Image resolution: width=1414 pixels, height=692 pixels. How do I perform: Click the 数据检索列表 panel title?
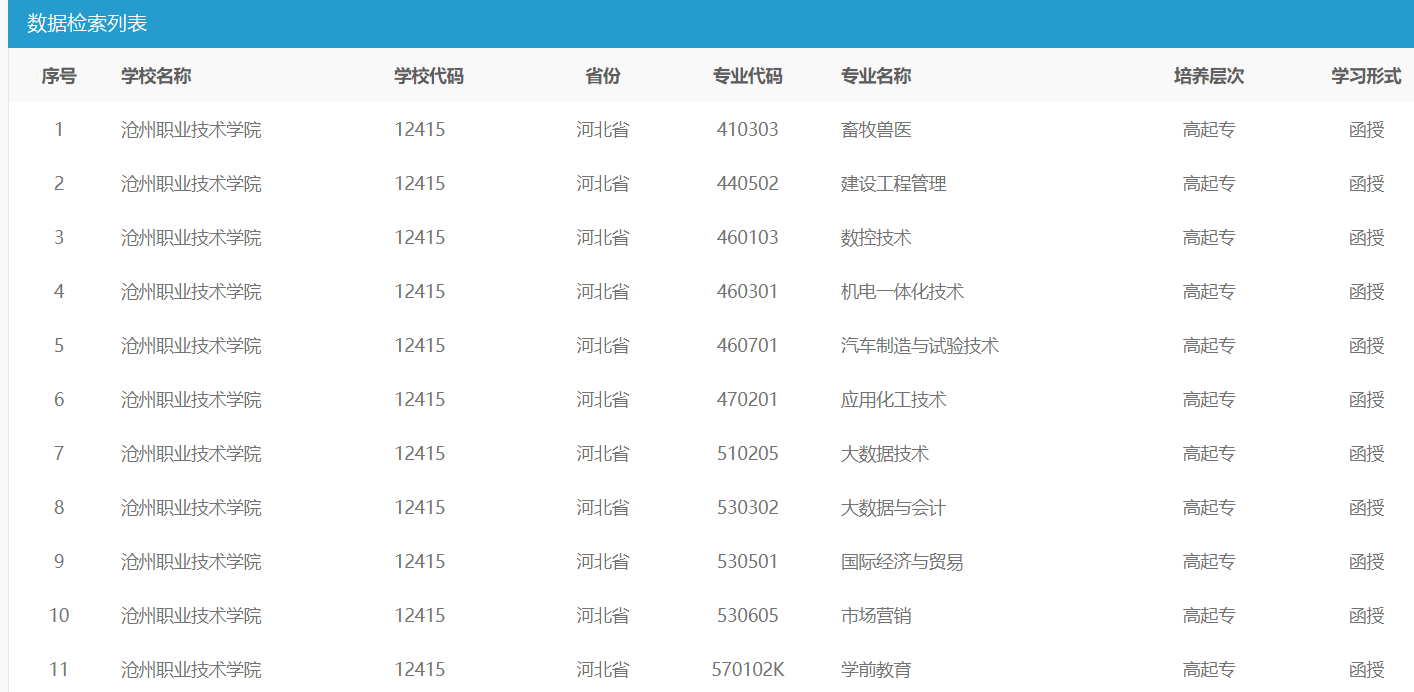87,23
